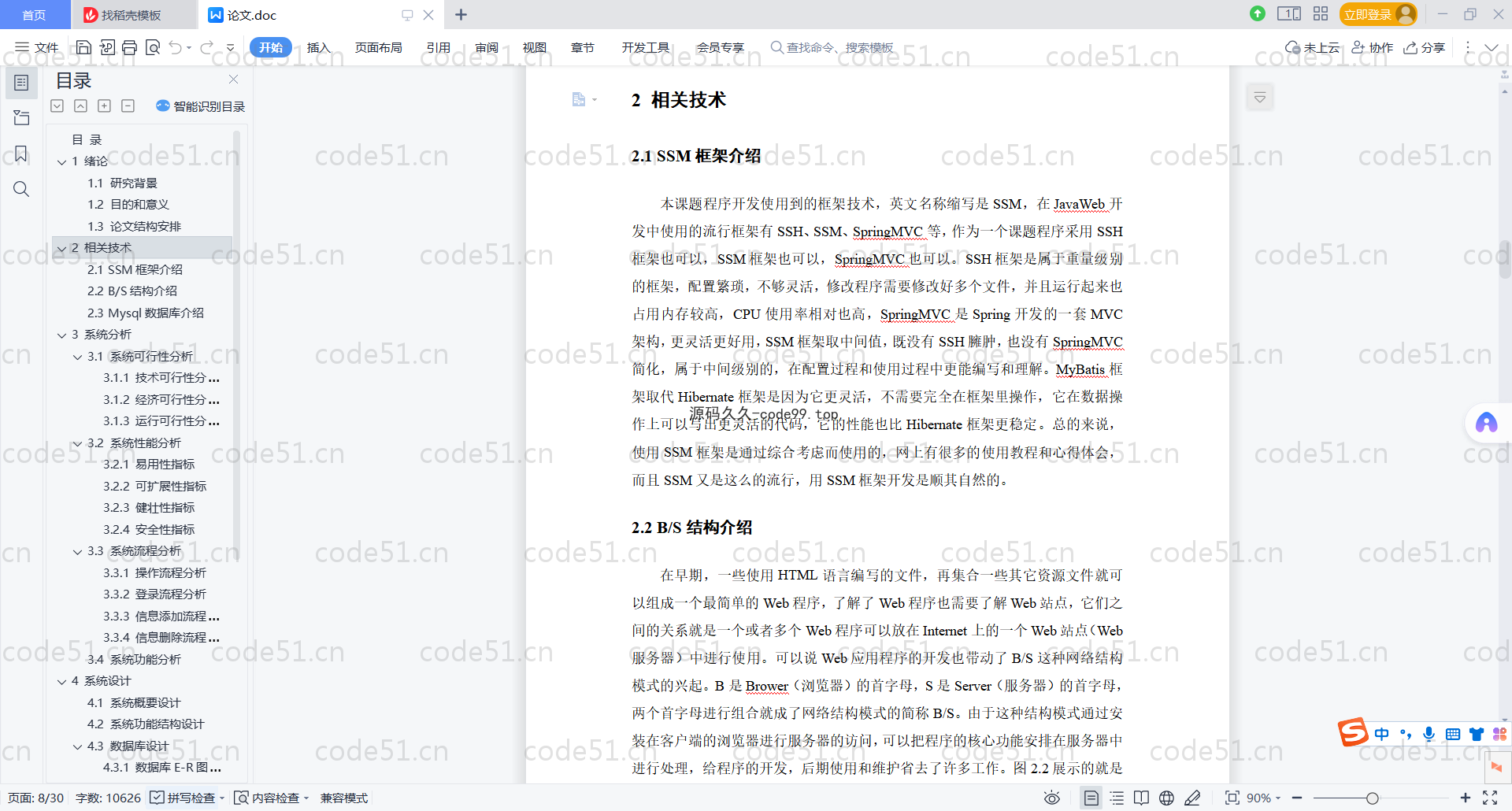Click the zoom in plus button
Image resolution: width=1512 pixels, height=811 pixels.
pyautogui.click(x=1465, y=798)
